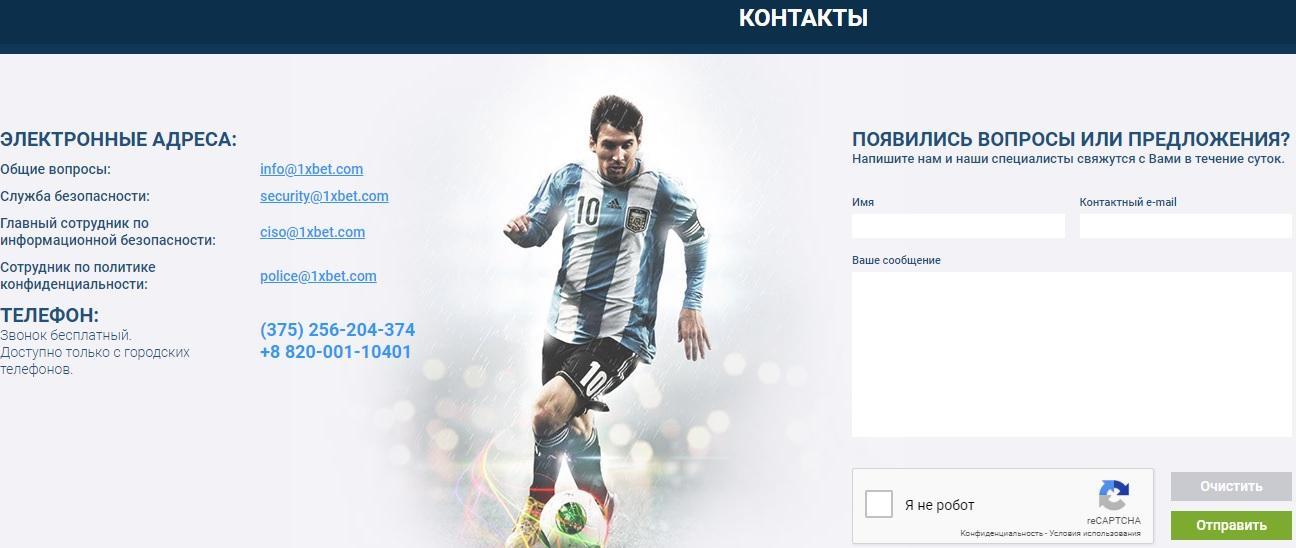Click the green Отправить button
The height and width of the screenshot is (548, 1296).
(1231, 525)
